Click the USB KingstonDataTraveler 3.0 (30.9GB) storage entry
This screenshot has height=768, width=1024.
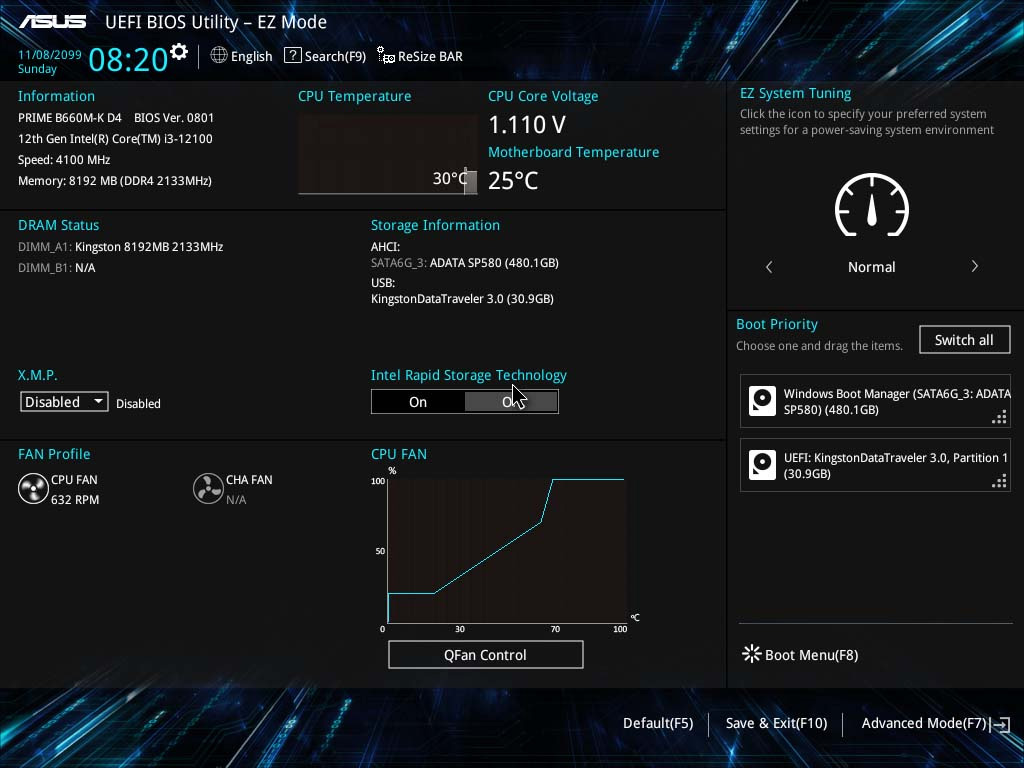tap(462, 298)
